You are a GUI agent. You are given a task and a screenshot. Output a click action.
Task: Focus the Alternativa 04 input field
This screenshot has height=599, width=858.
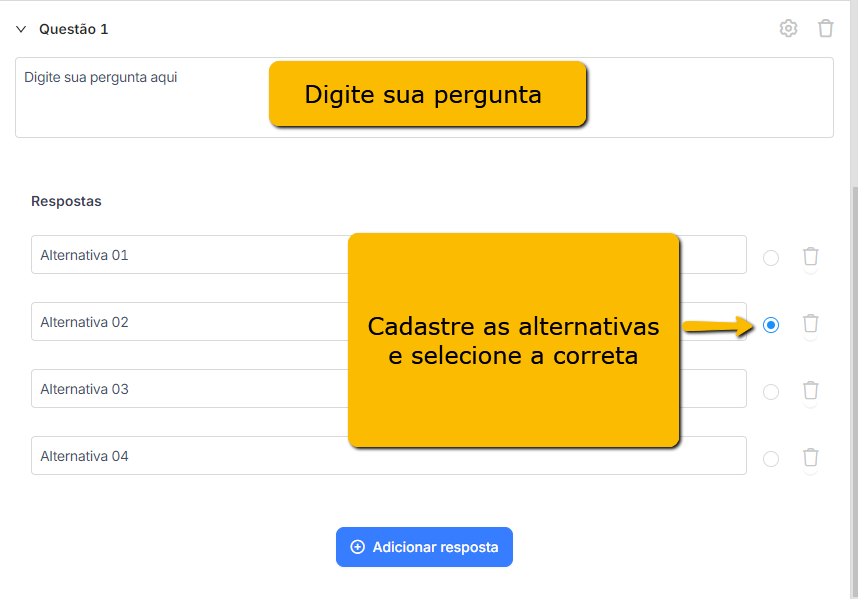389,456
